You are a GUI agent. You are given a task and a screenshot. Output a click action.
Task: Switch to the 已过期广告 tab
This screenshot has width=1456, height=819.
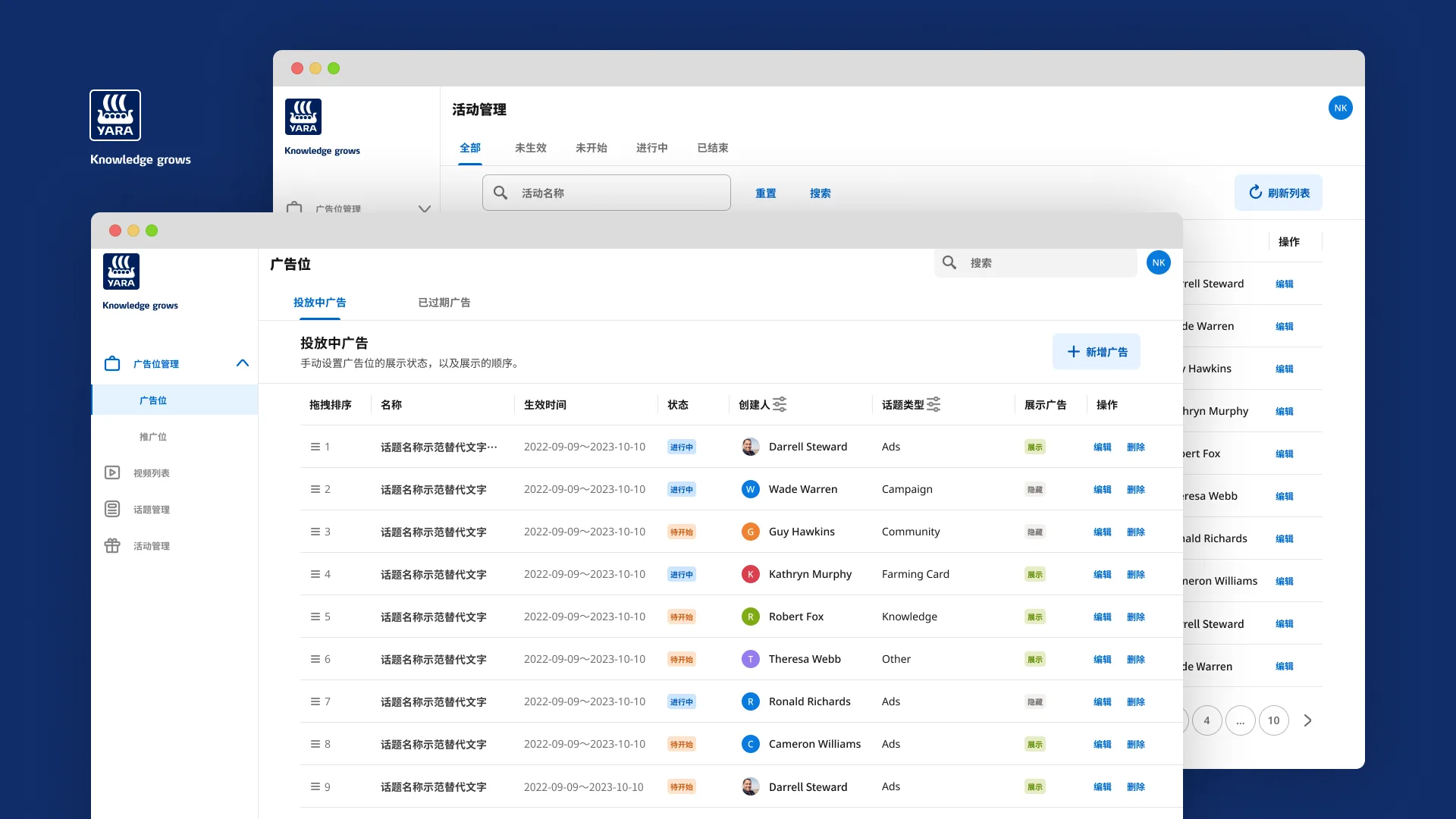444,303
